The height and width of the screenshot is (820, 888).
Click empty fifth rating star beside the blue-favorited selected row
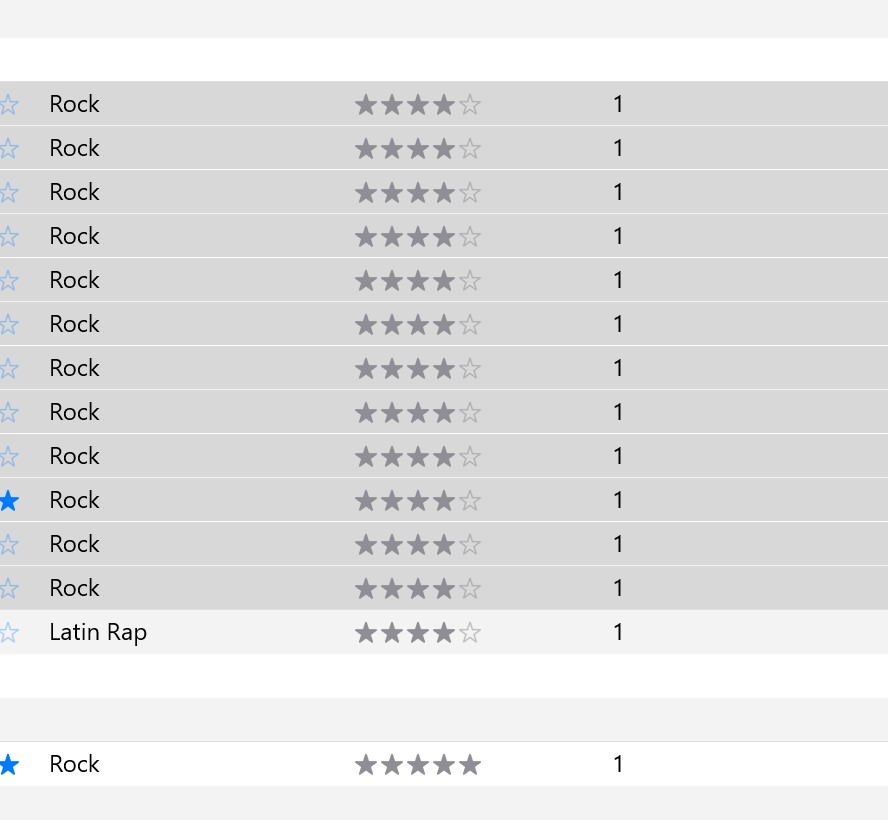point(470,501)
